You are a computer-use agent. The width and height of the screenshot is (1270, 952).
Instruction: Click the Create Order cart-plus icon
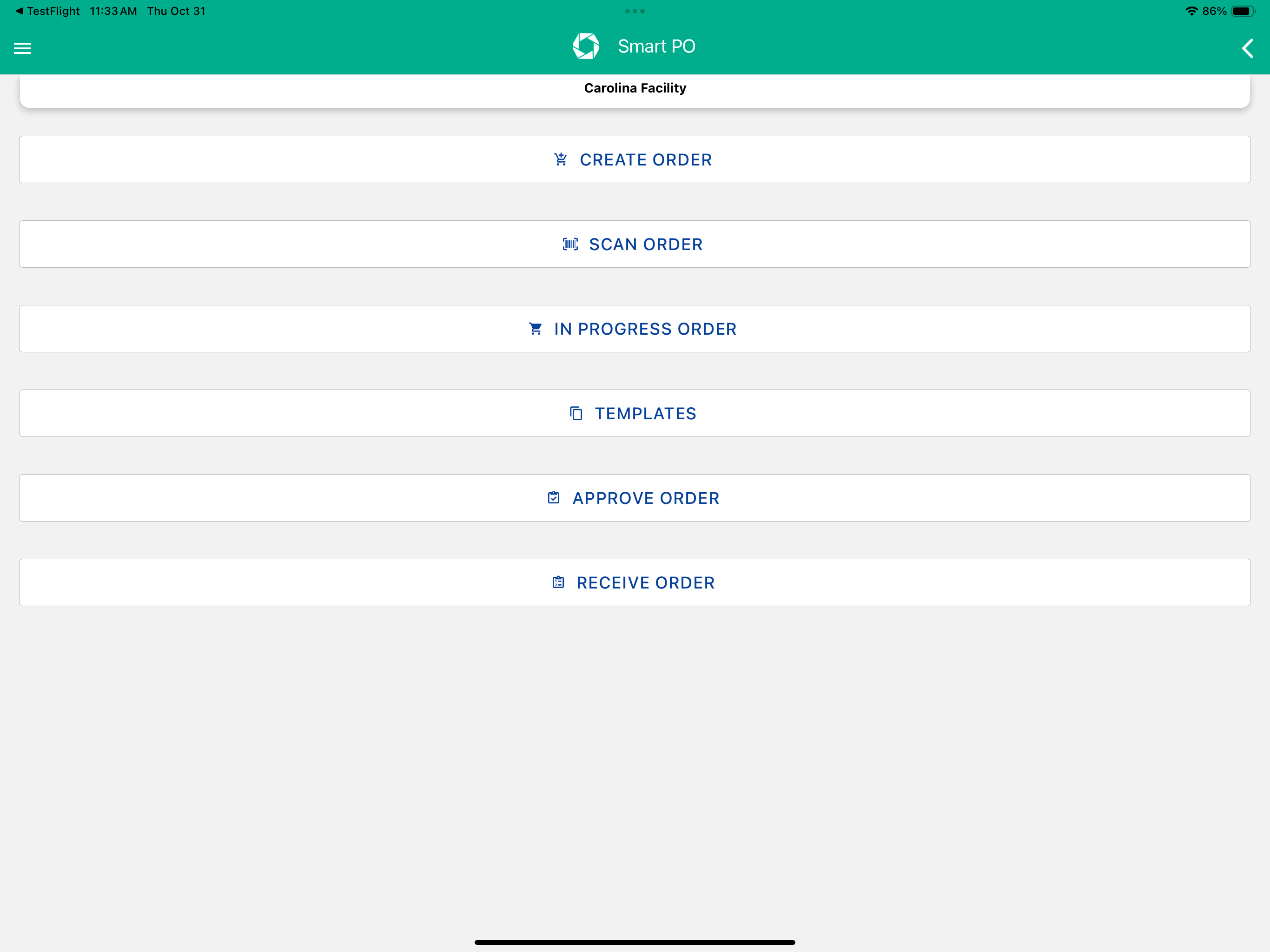click(x=560, y=159)
